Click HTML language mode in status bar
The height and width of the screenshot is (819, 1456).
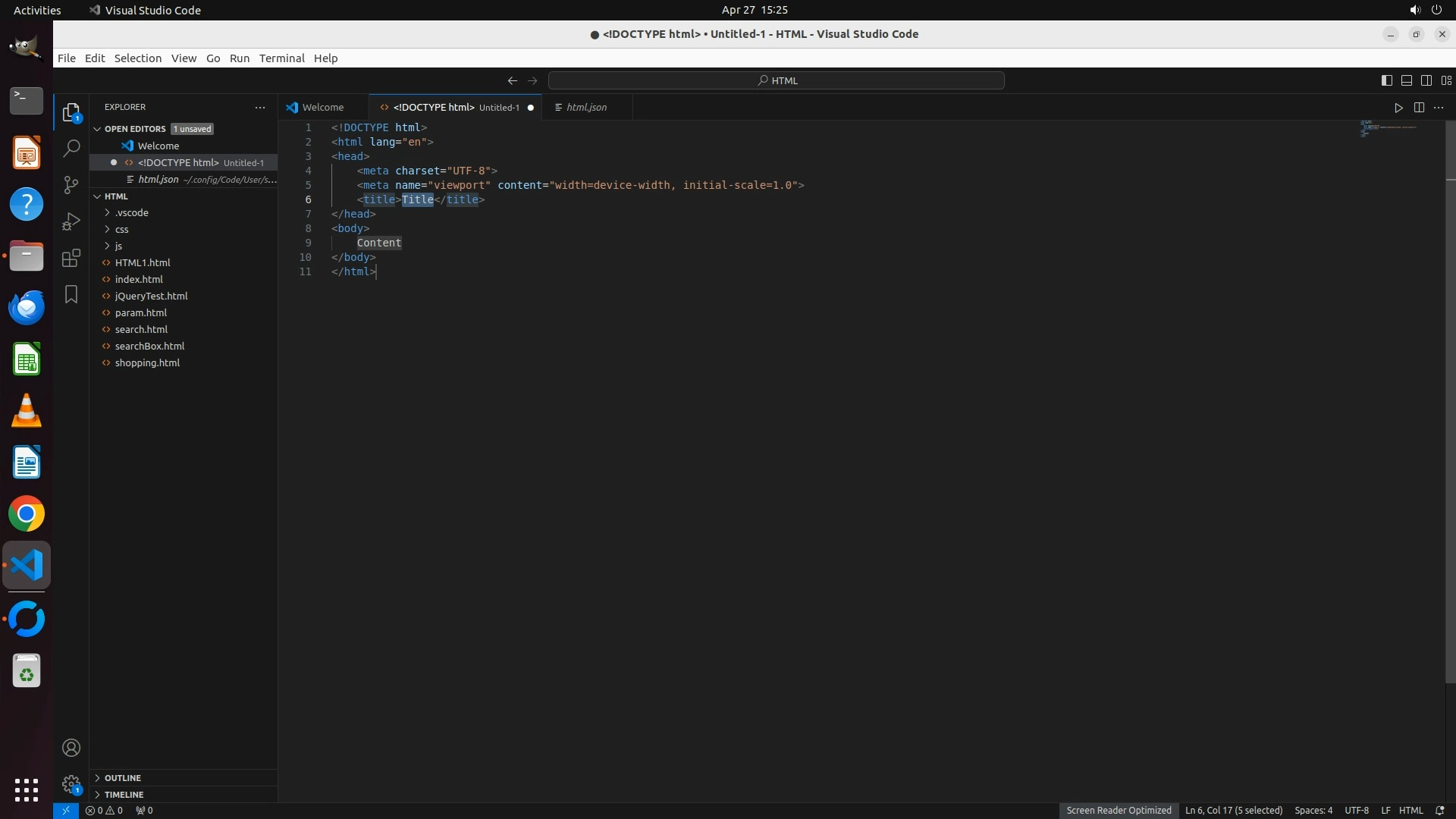click(1410, 811)
